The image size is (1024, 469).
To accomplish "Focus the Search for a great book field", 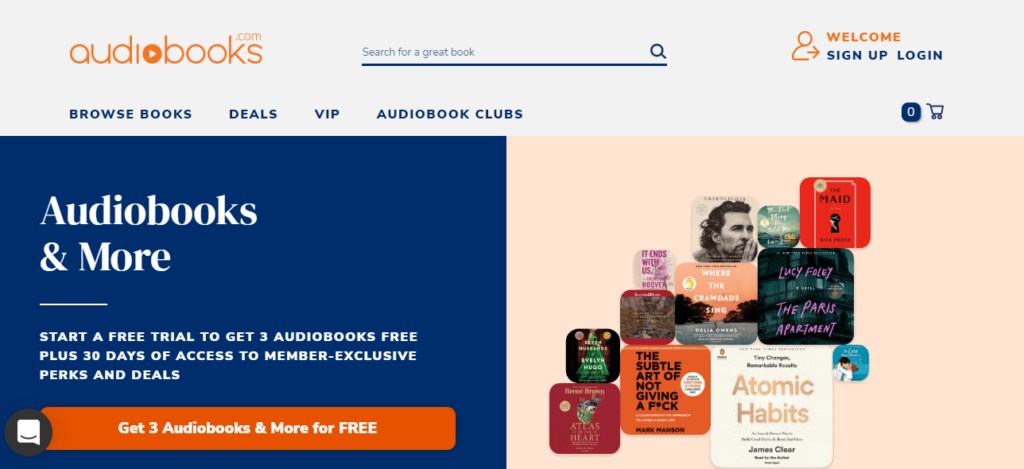I will [504, 52].
